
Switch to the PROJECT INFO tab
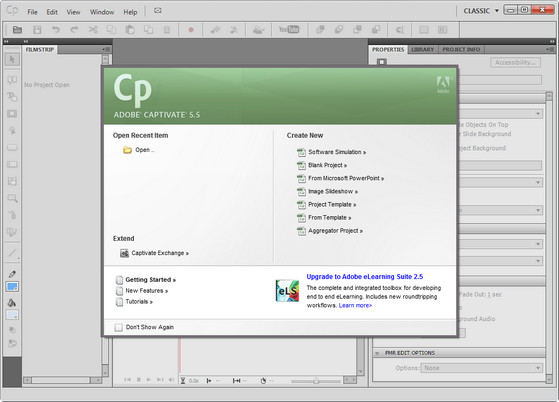(461, 50)
